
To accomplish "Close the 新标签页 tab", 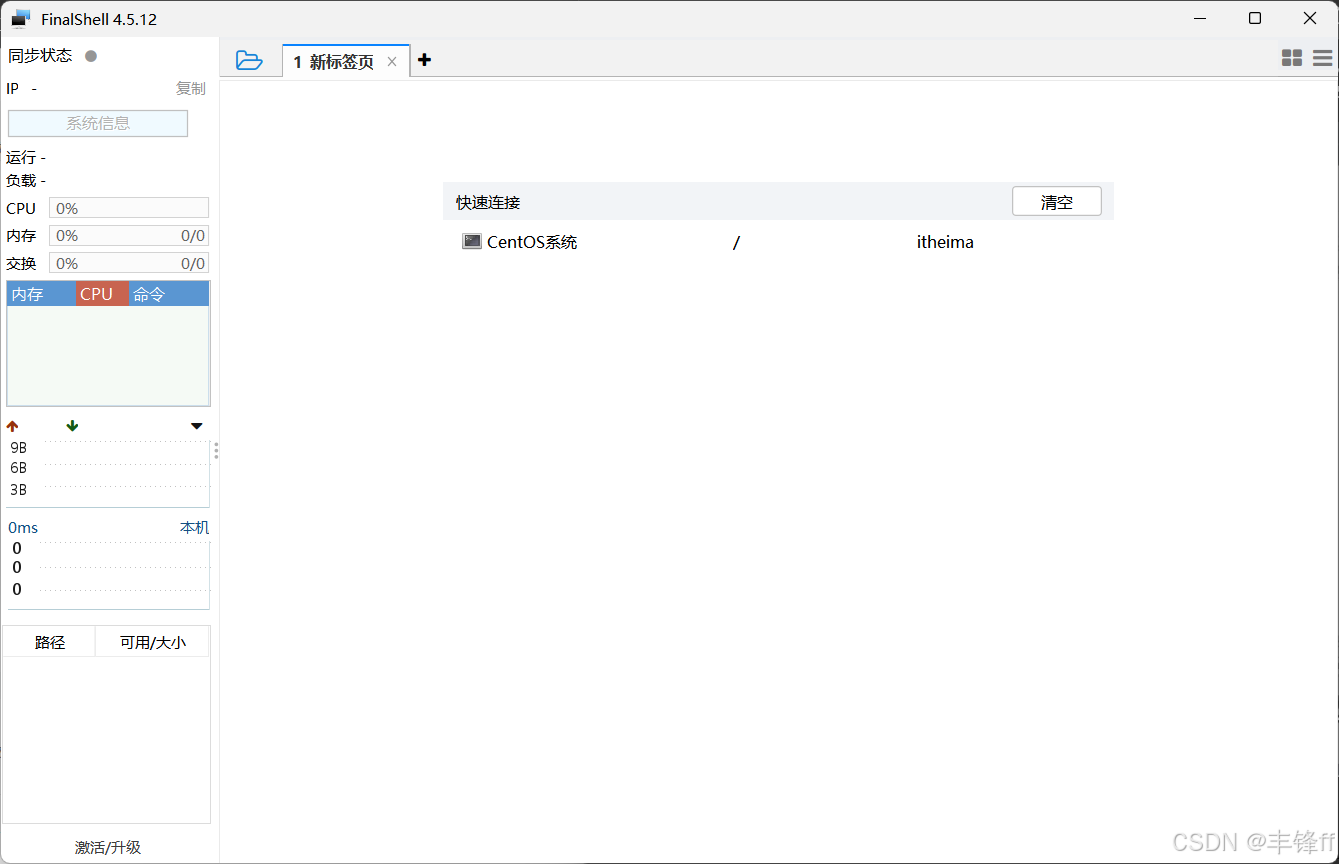I will [x=392, y=62].
